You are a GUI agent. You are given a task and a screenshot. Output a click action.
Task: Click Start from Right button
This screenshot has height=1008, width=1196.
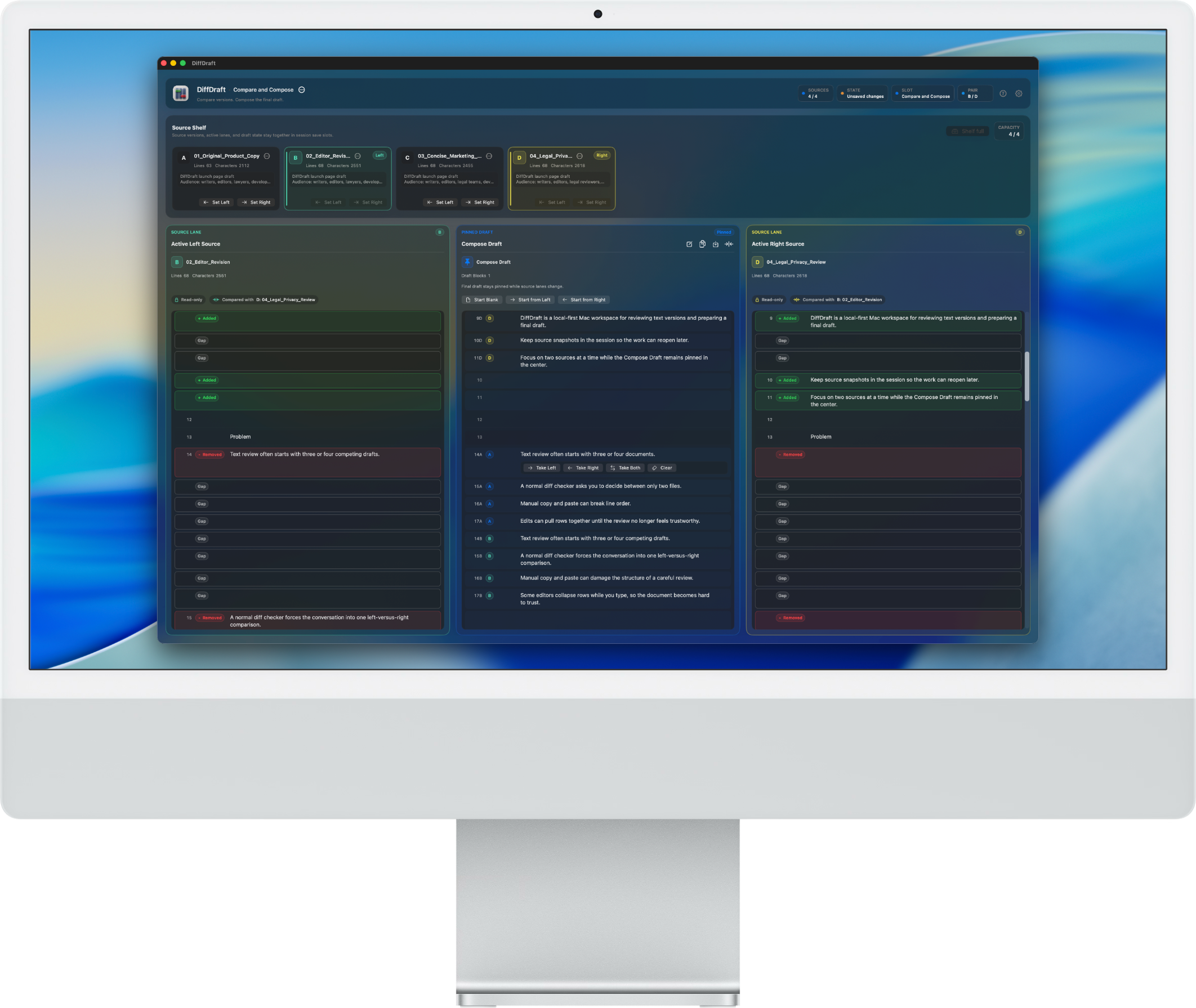click(x=584, y=300)
